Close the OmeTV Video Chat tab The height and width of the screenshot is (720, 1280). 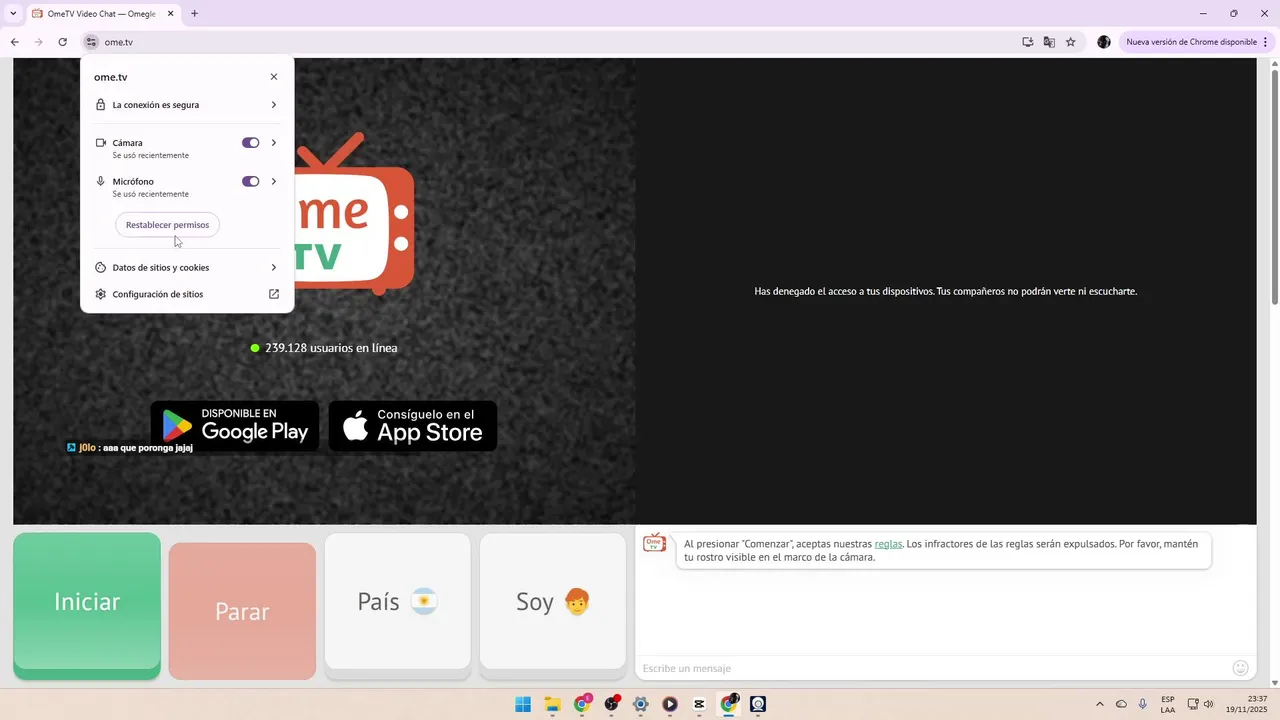[x=171, y=14]
